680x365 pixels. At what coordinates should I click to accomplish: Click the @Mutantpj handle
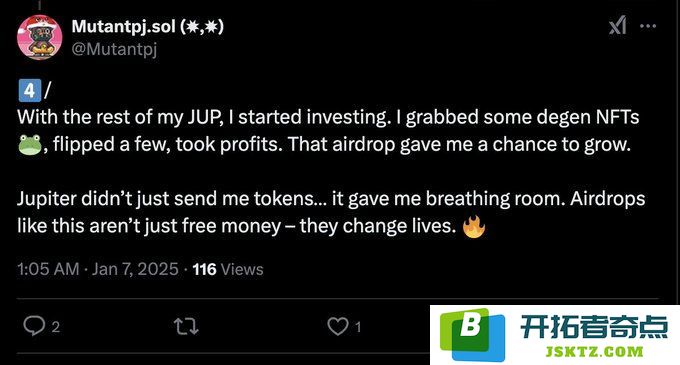(114, 49)
